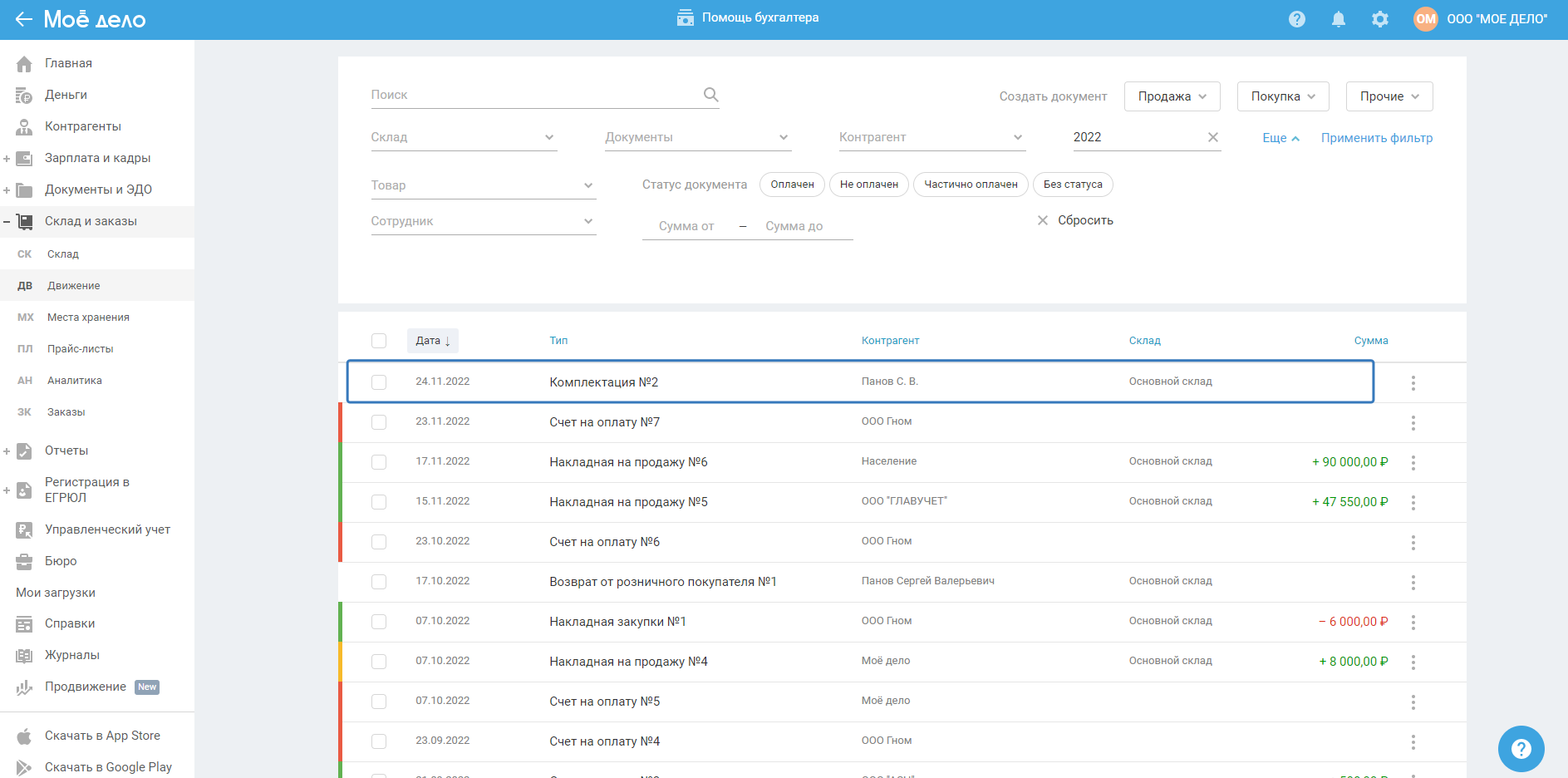Click the help question mark in header
The image size is (1568, 778).
1296,19
